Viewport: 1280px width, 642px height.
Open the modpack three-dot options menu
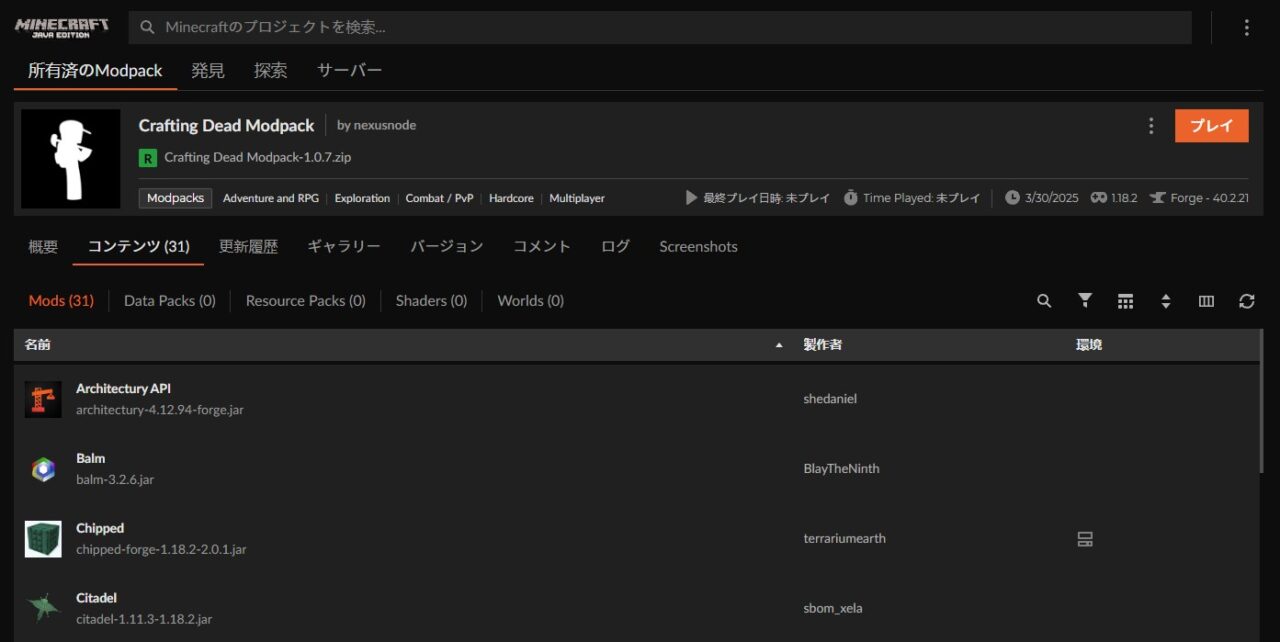coord(1151,126)
